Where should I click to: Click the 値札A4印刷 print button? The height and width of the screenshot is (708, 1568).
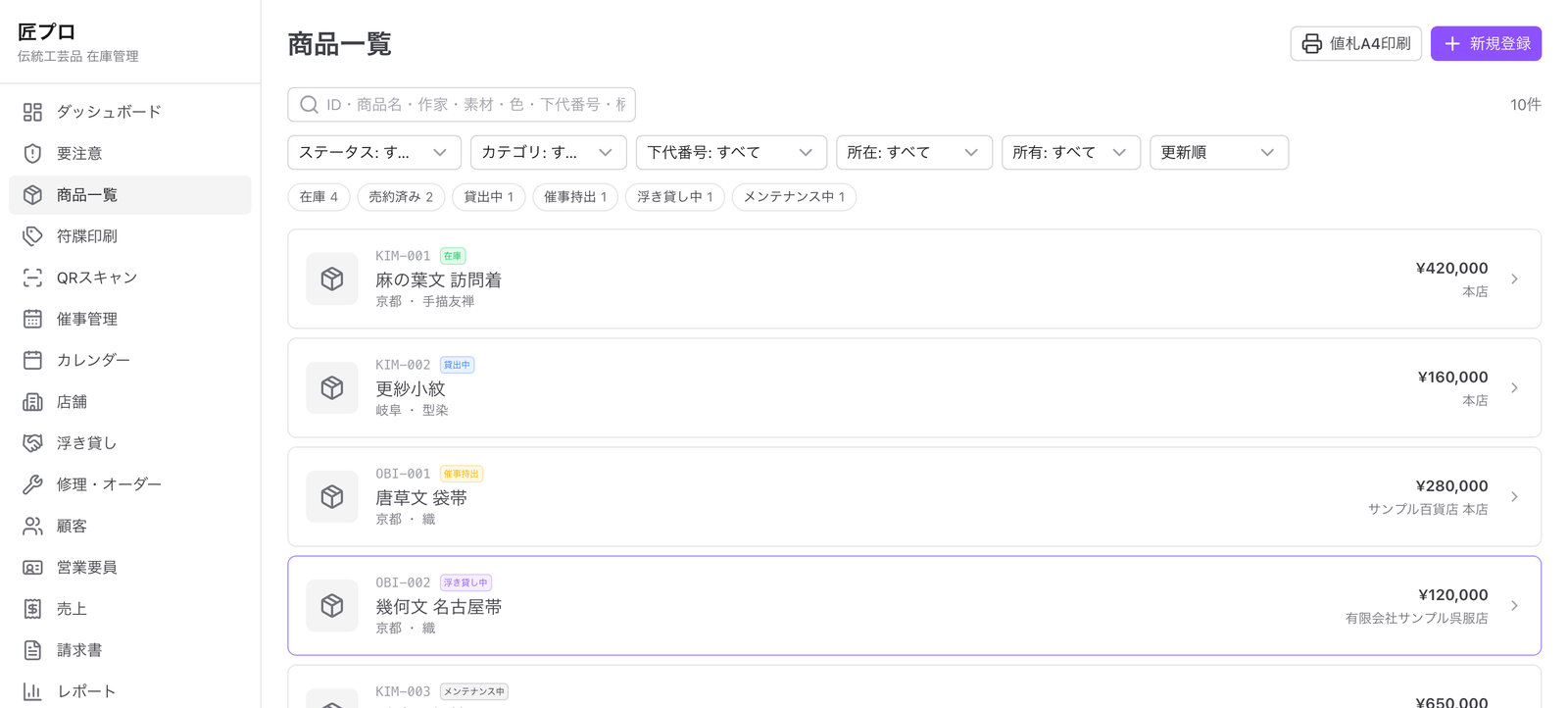(1355, 43)
